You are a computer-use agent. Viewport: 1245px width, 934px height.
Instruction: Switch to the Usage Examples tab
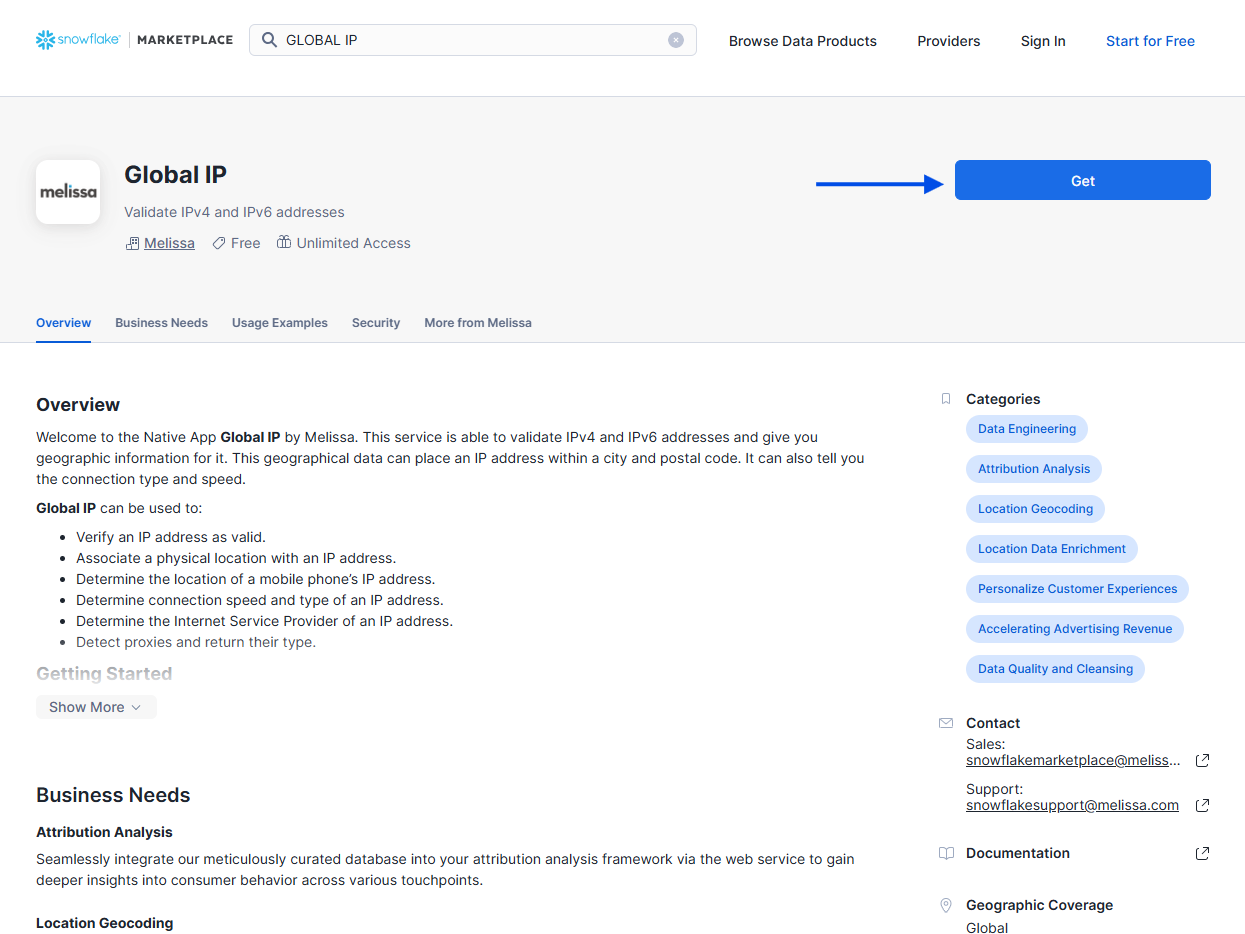(x=280, y=323)
